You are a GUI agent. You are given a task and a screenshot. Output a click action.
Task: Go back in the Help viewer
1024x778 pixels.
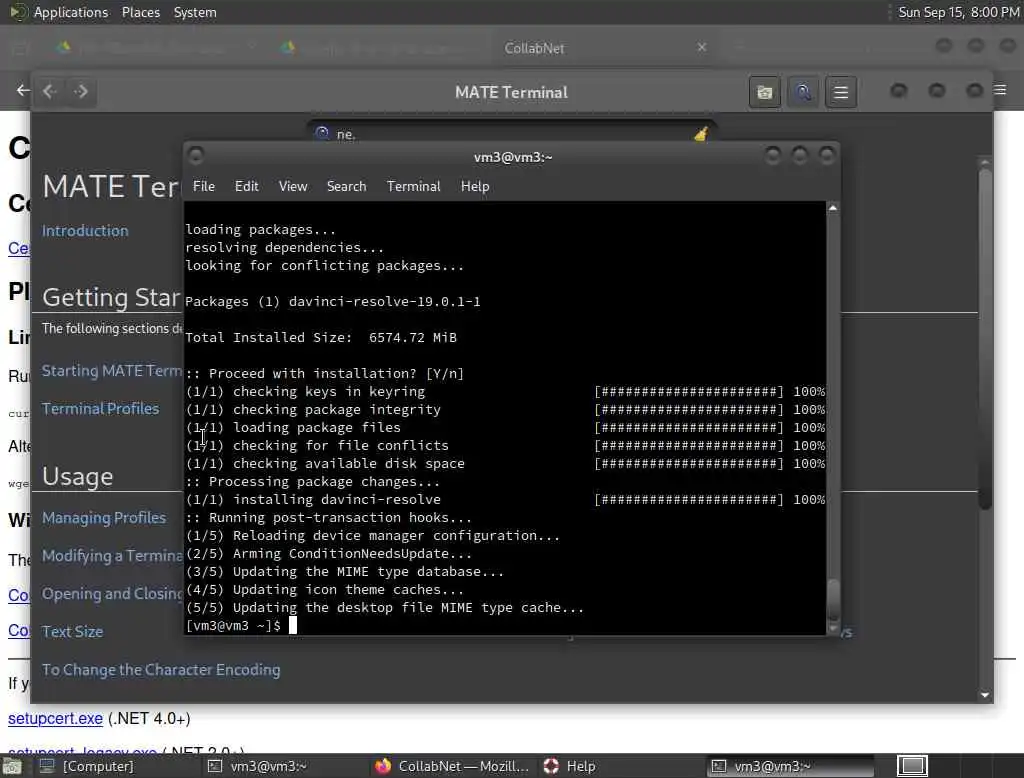click(x=50, y=91)
